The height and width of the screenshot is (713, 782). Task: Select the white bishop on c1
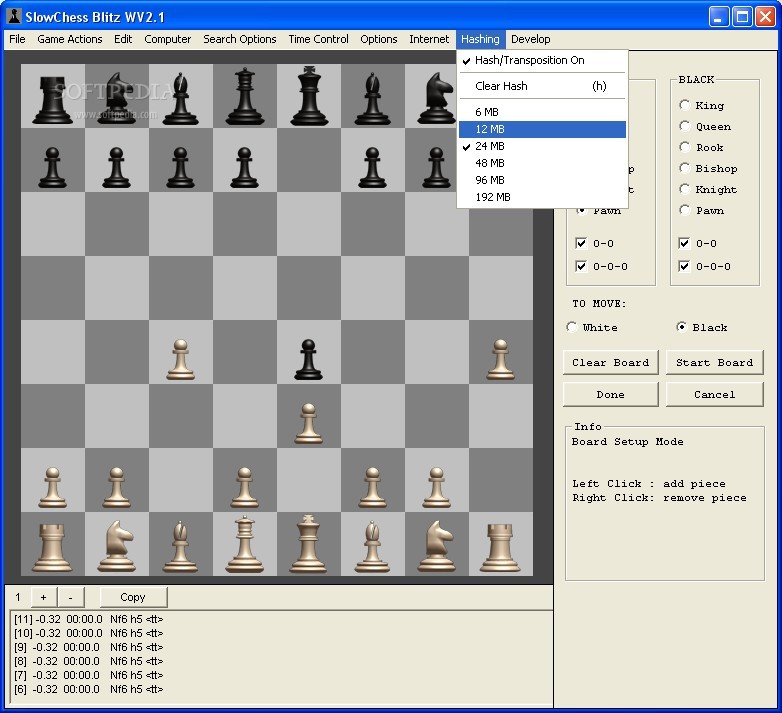pos(181,546)
